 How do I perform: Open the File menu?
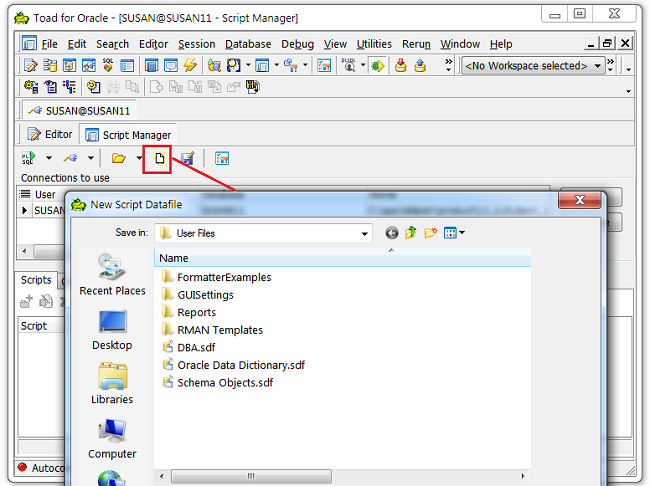click(49, 44)
